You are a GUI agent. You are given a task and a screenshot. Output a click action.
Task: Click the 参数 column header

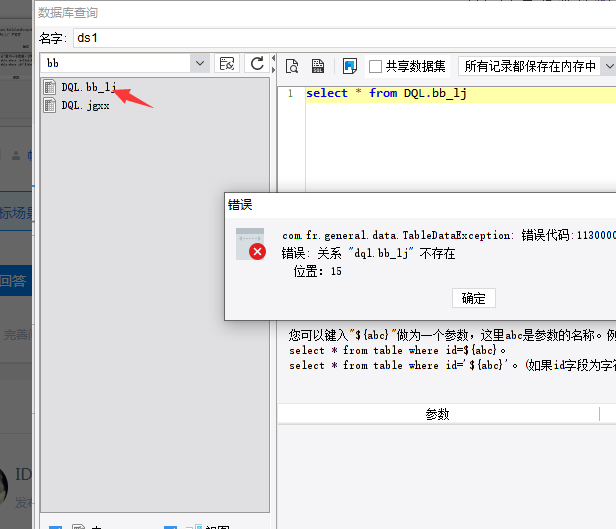(437, 414)
